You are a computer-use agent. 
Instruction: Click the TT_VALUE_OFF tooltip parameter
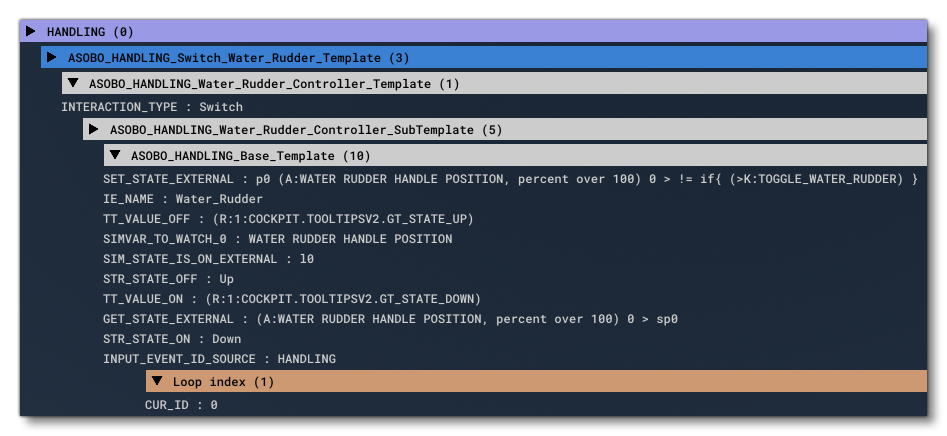click(x=288, y=219)
